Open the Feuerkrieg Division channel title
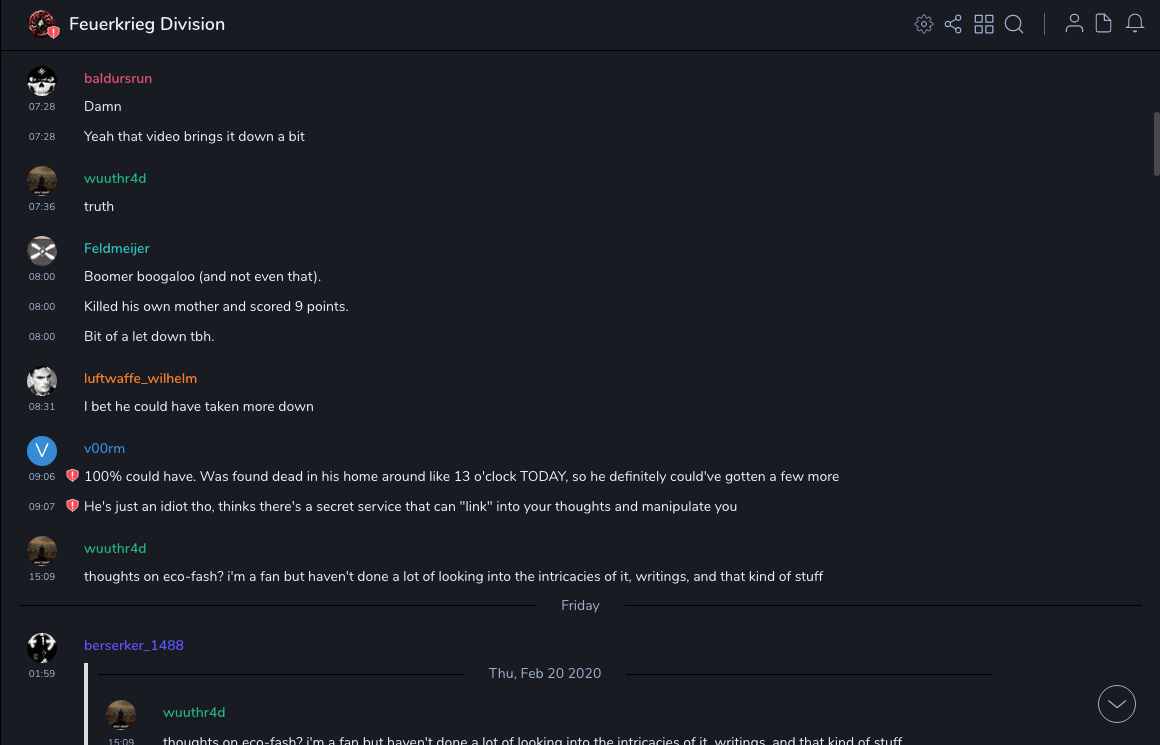Screen dimensions: 1160x745 click(147, 24)
